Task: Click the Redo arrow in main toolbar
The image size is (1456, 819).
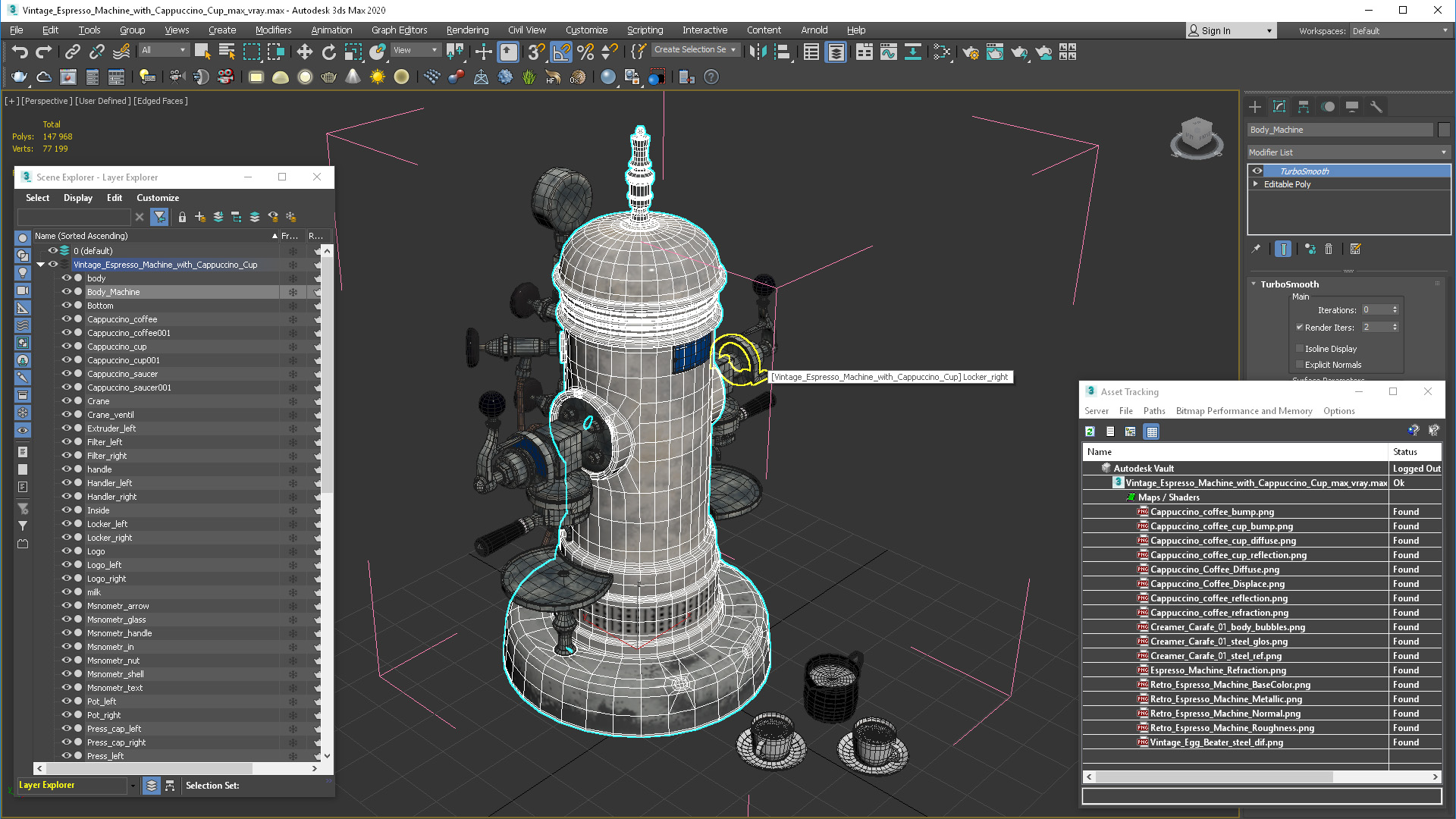Action: coord(44,52)
